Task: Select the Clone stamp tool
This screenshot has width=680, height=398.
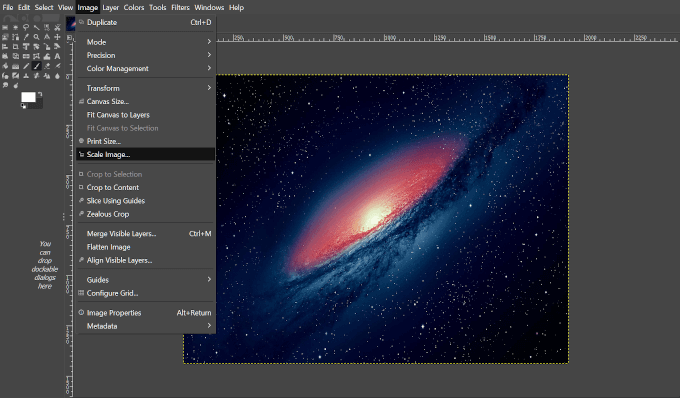Action: tap(26, 75)
